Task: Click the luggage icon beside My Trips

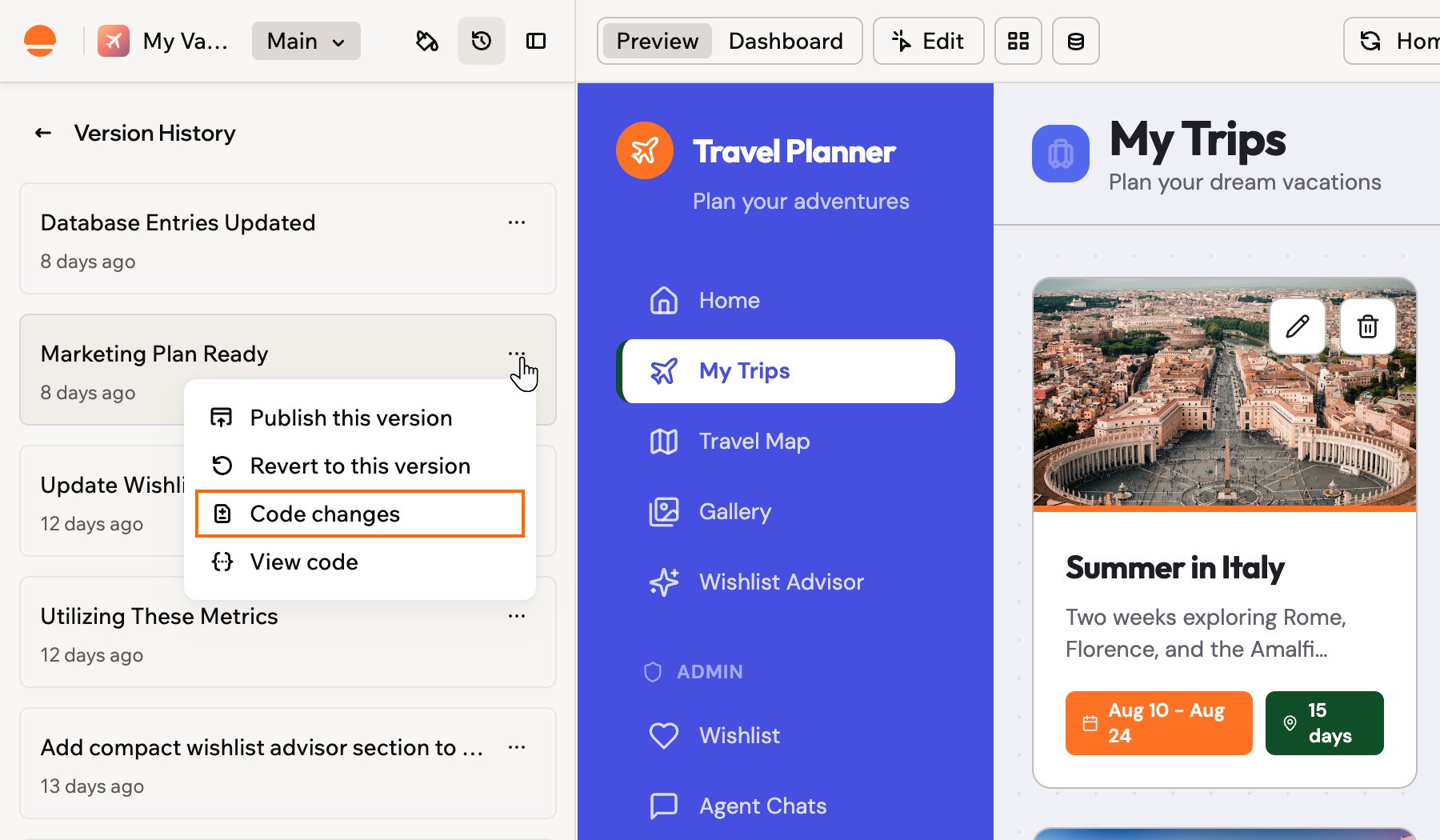Action: [x=1061, y=154]
